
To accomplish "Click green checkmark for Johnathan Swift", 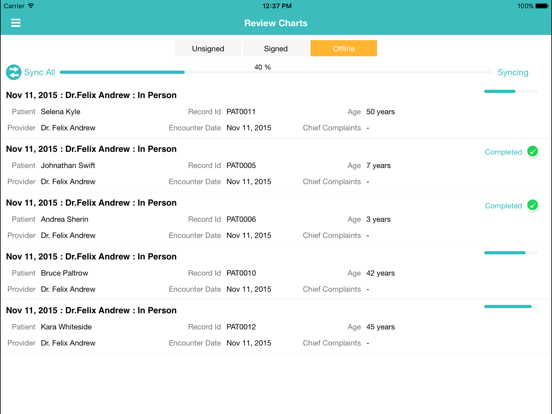I will point(532,151).
